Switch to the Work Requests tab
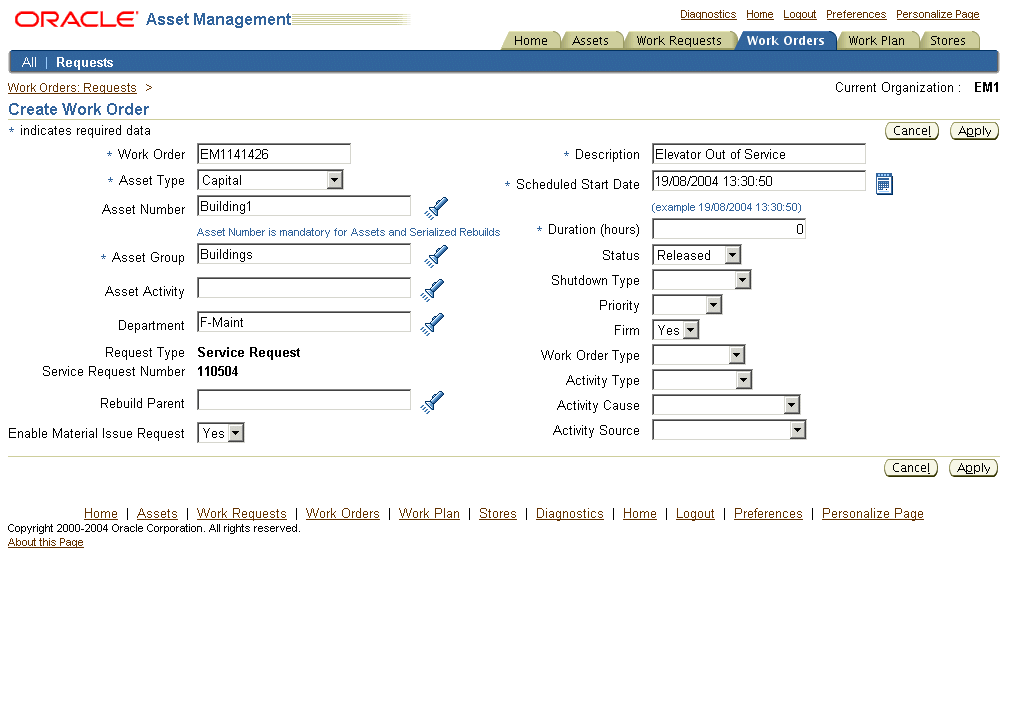This screenshot has width=1010, height=712. pyautogui.click(x=679, y=41)
